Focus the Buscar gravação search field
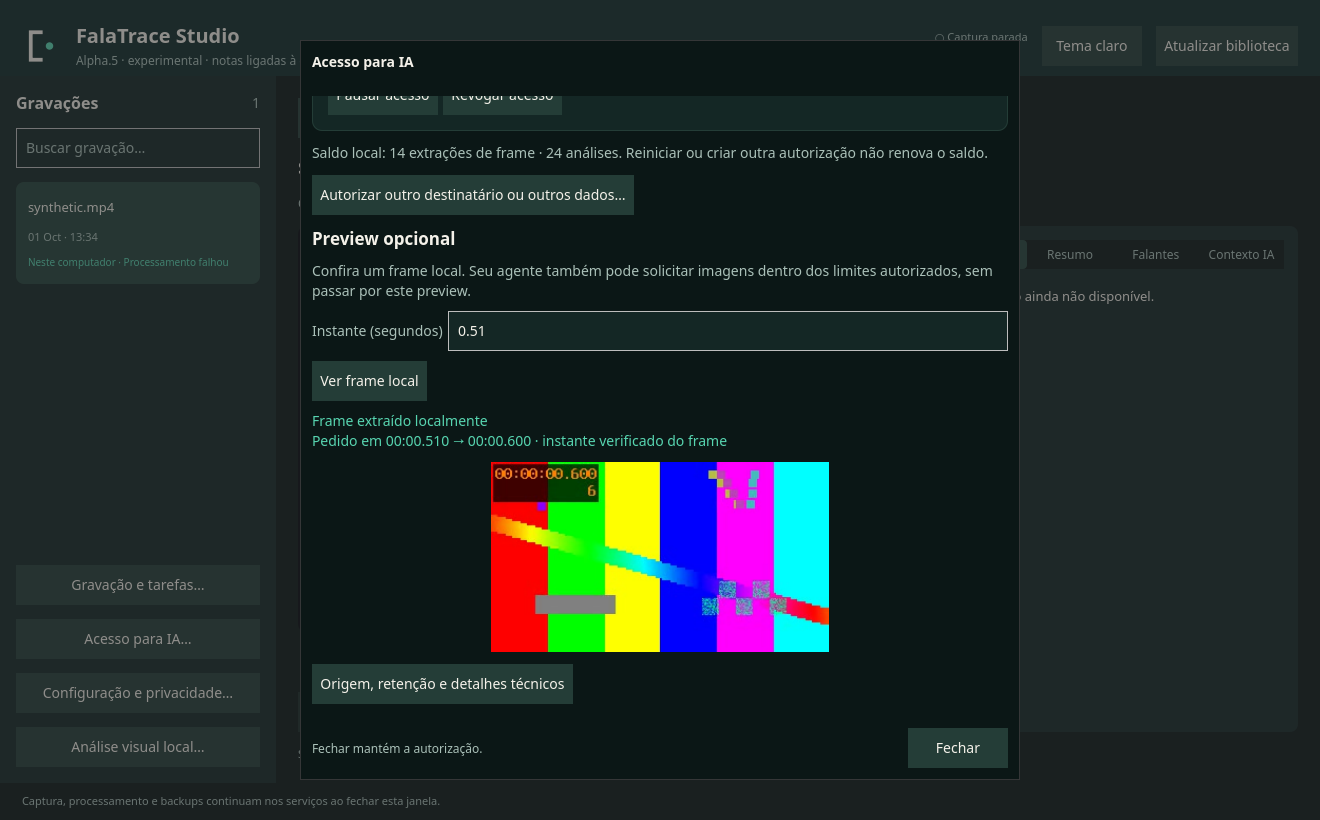1320x820 pixels. click(138, 148)
